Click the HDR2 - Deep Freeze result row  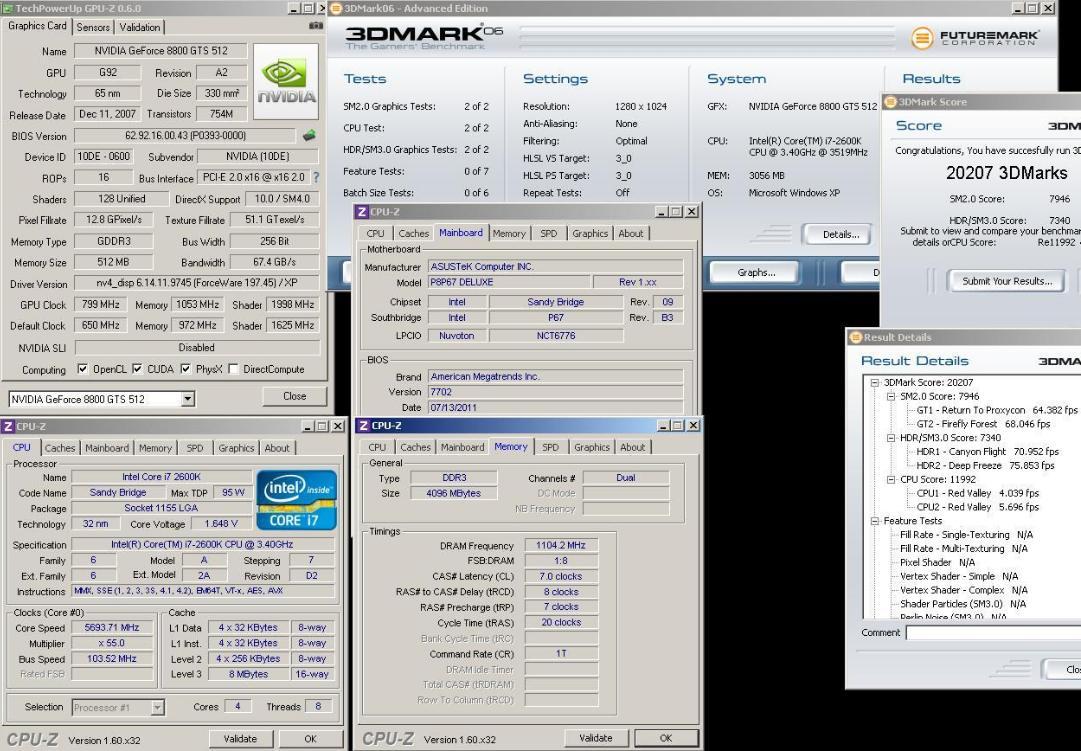[985, 465]
